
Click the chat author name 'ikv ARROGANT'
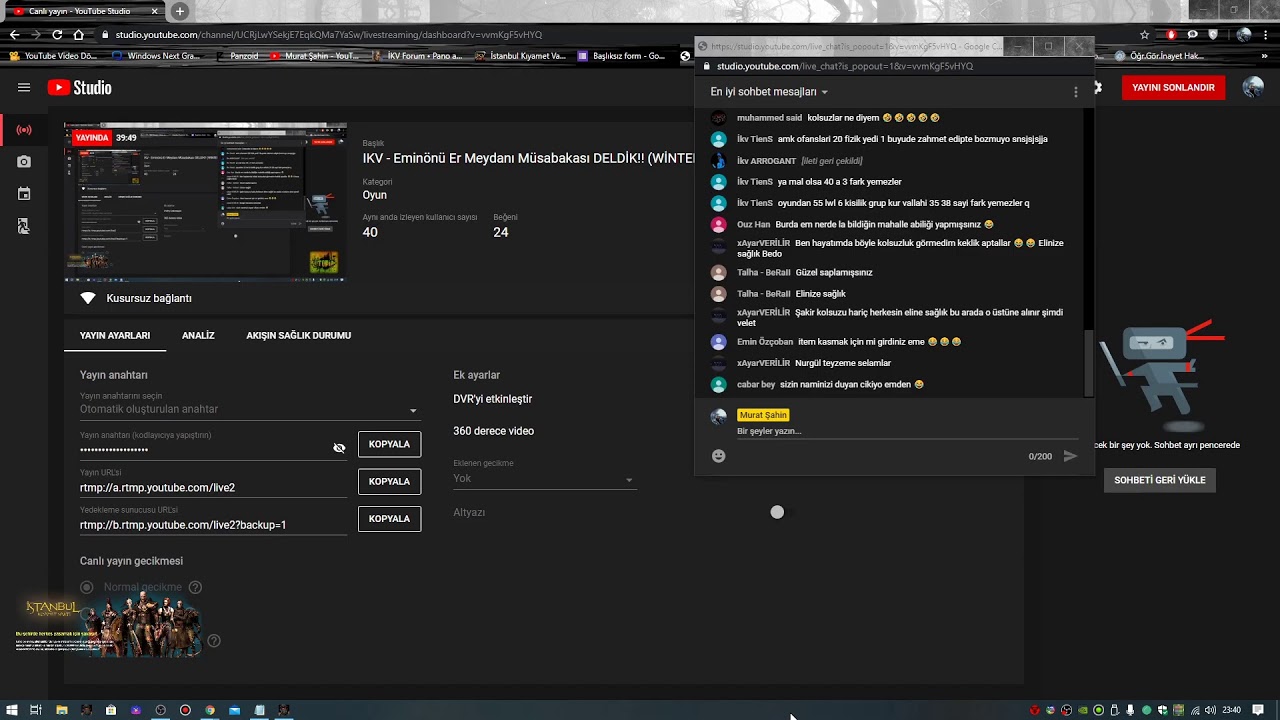pyautogui.click(x=766, y=161)
